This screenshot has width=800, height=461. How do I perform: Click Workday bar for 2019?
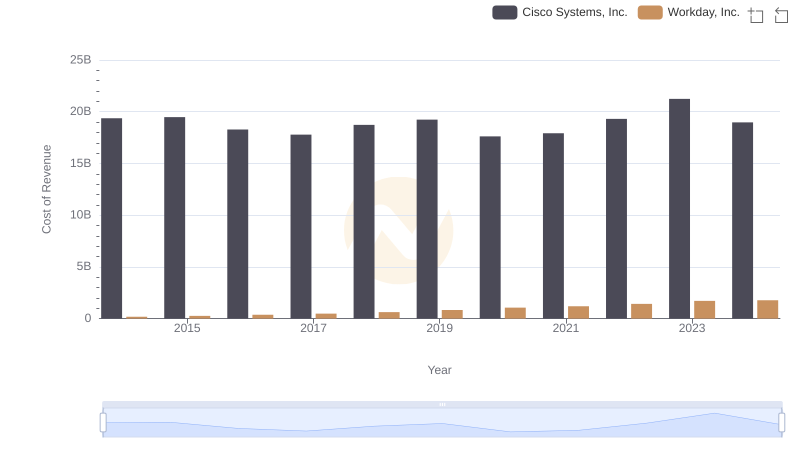point(452,314)
